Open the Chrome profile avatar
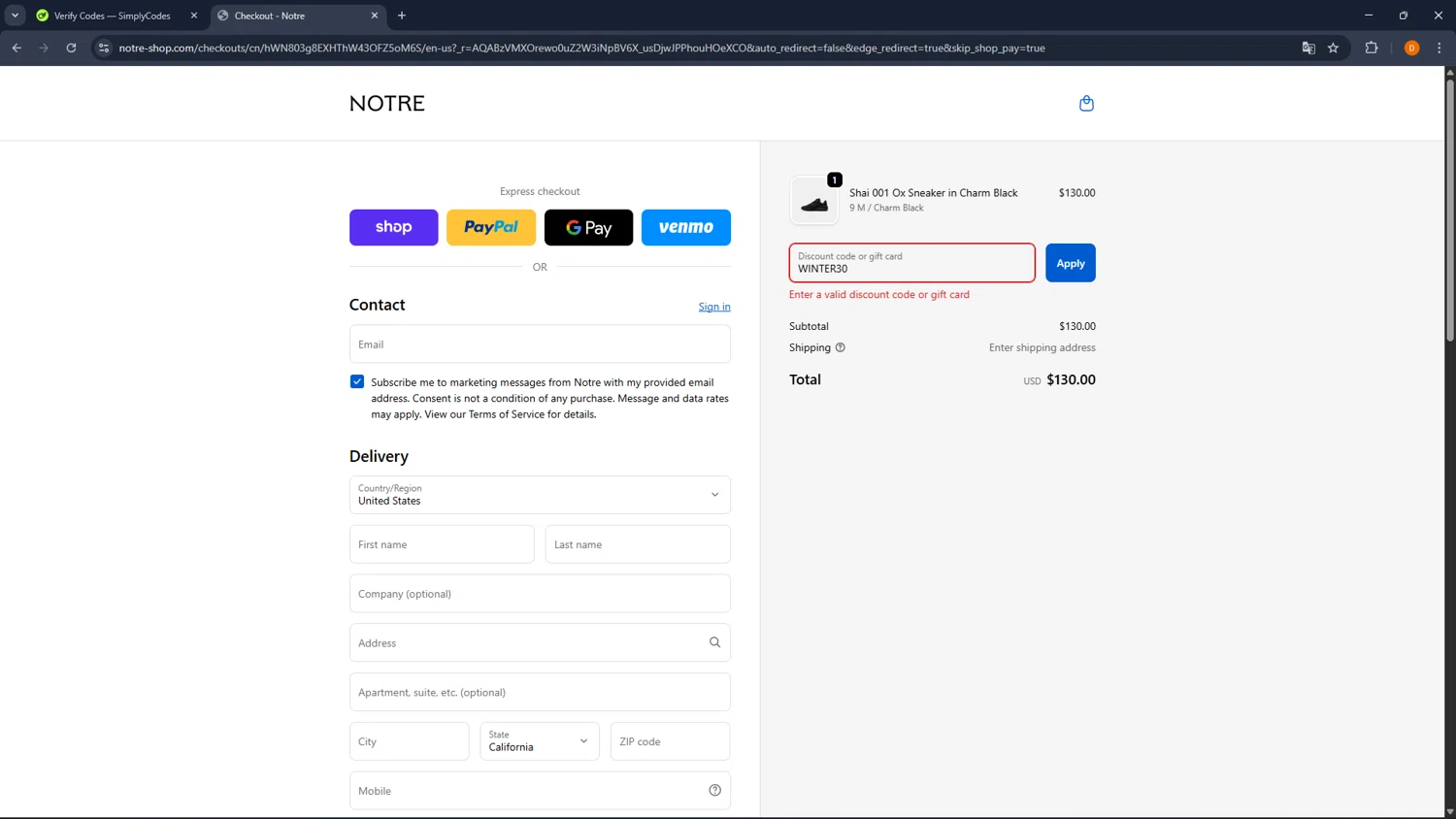The height and width of the screenshot is (819, 1456). coord(1411,48)
